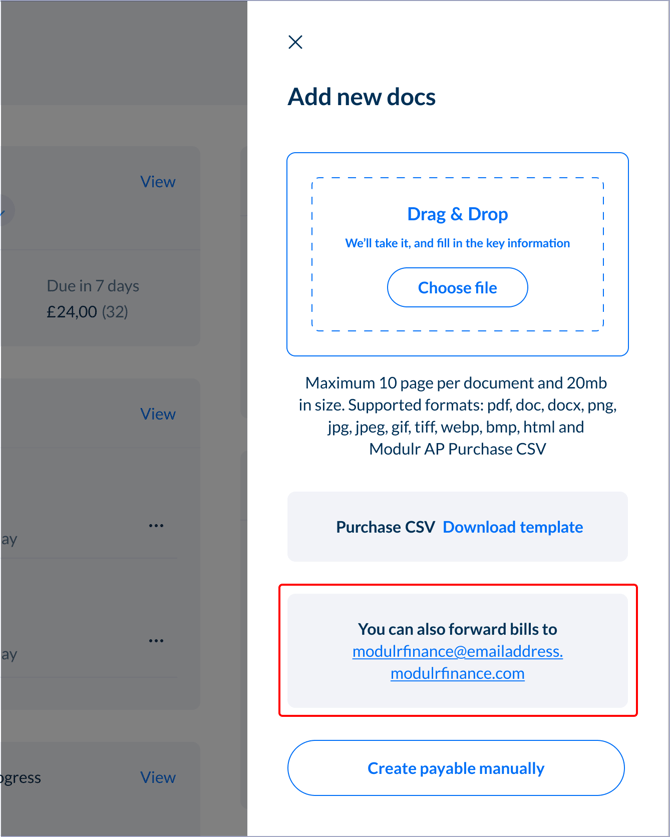The width and height of the screenshot is (670, 837).
Task: View the Due in 7 days card
Action: (157, 181)
